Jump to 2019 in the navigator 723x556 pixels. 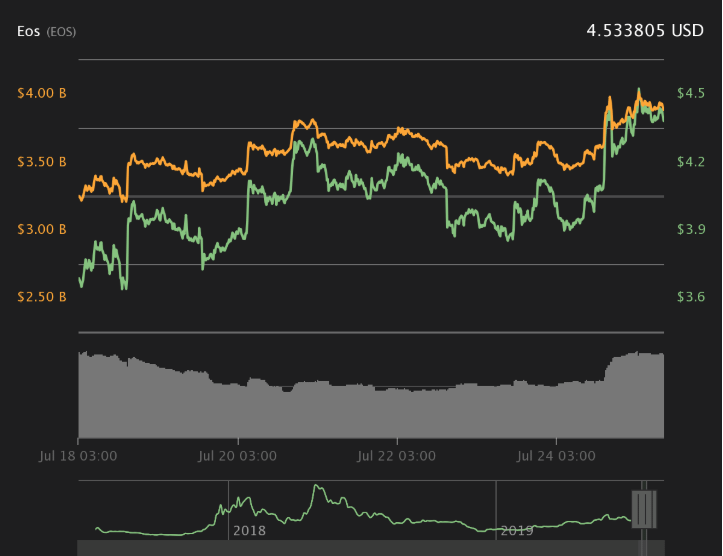pyautogui.click(x=516, y=530)
